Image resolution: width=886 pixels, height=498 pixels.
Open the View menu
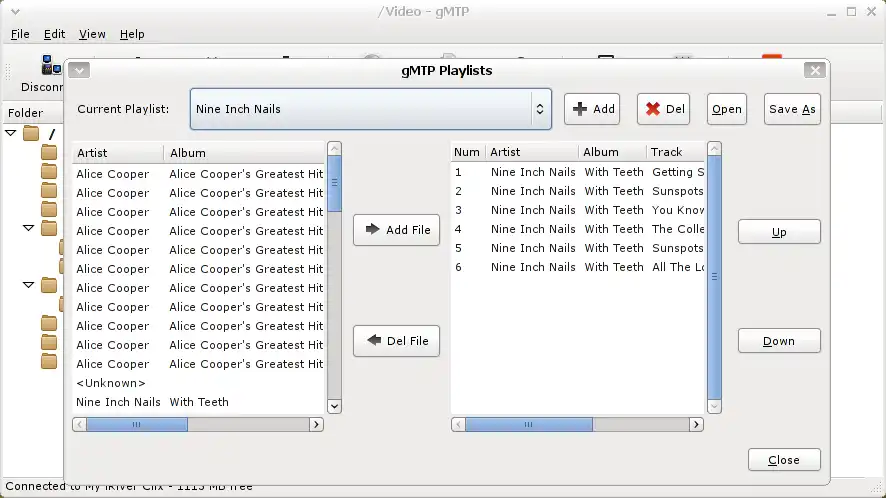tap(92, 34)
